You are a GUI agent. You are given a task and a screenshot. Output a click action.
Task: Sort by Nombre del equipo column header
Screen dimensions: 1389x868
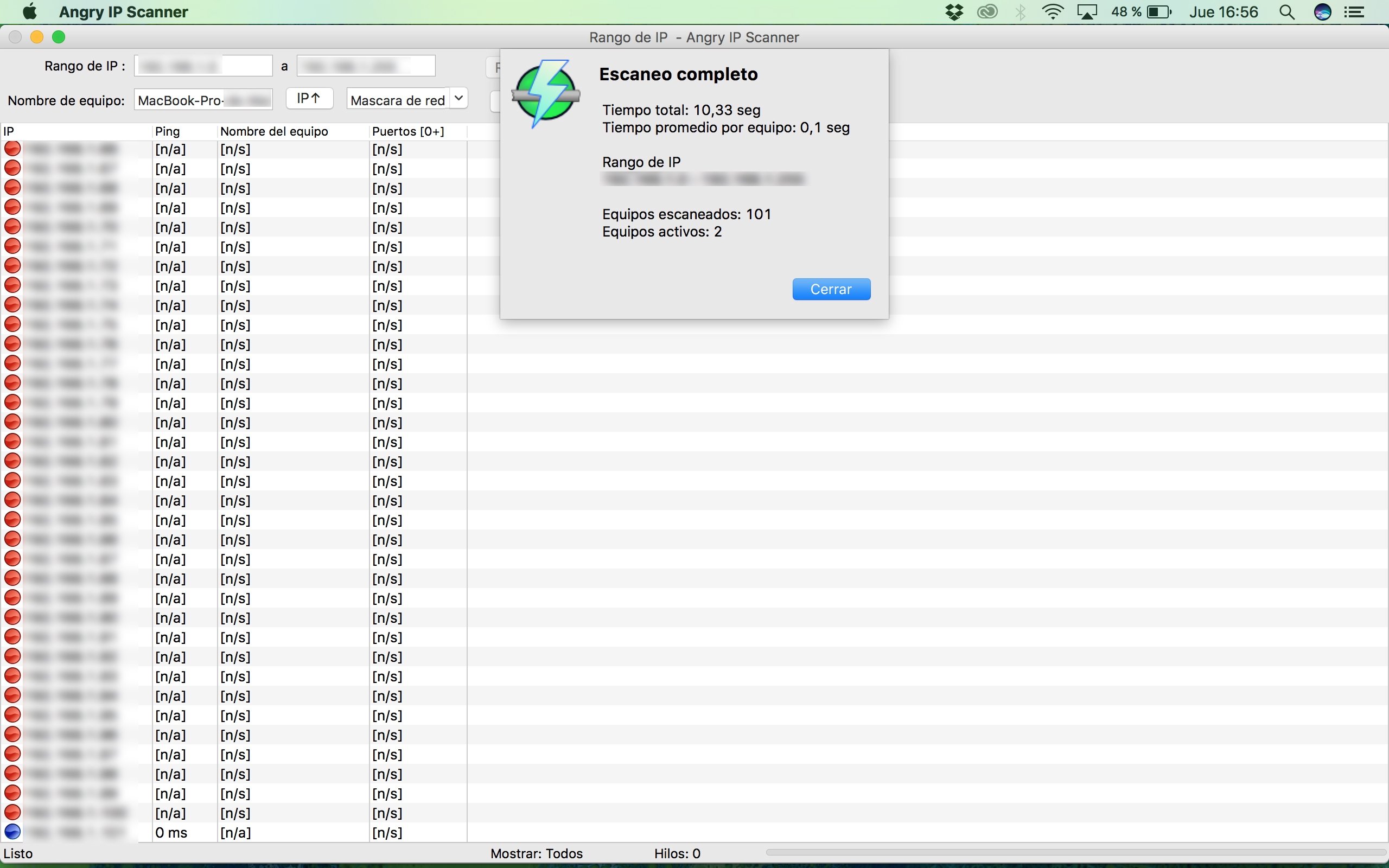click(x=294, y=131)
